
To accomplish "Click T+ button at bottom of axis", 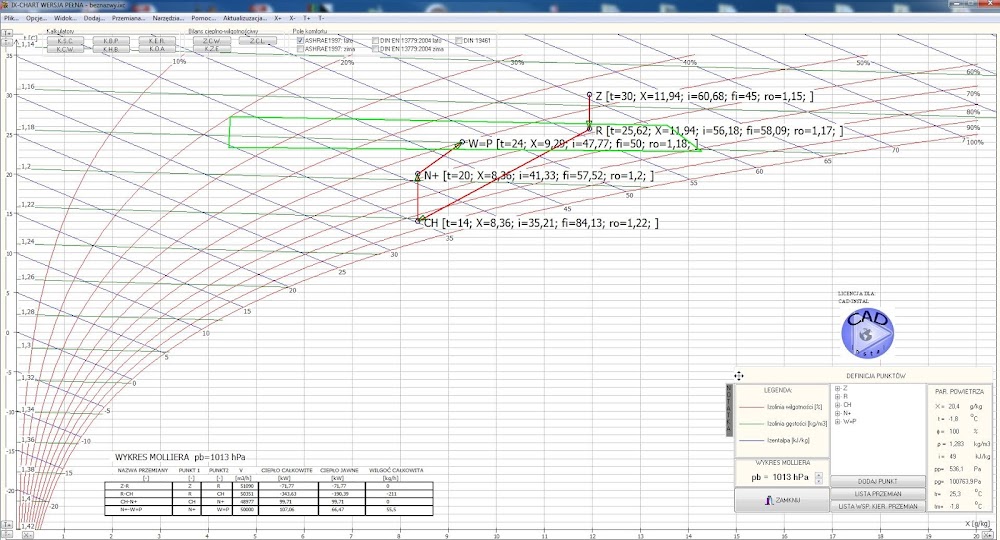I will click(8, 525).
